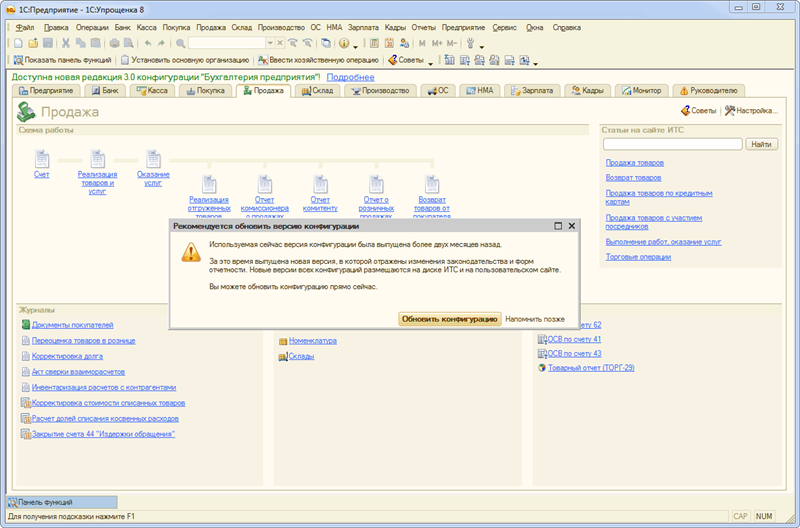Click 'Напомнить позже' in the dialog
This screenshot has height=528, width=800.
tap(535, 319)
